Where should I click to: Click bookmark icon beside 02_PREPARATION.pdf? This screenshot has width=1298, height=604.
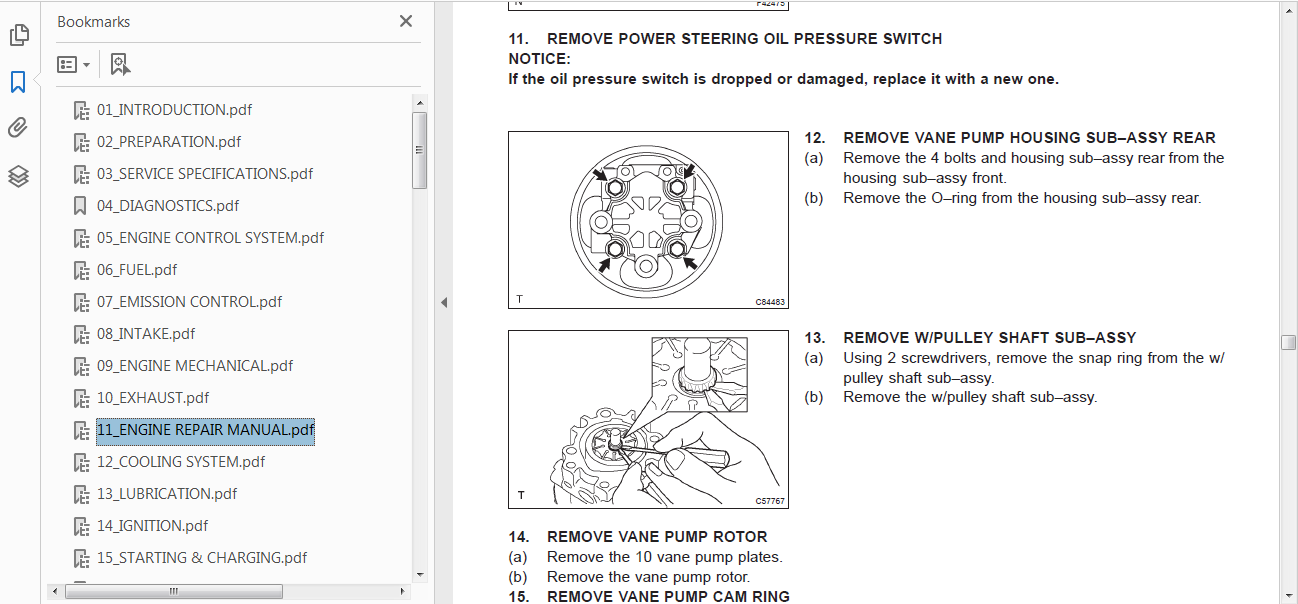point(82,142)
